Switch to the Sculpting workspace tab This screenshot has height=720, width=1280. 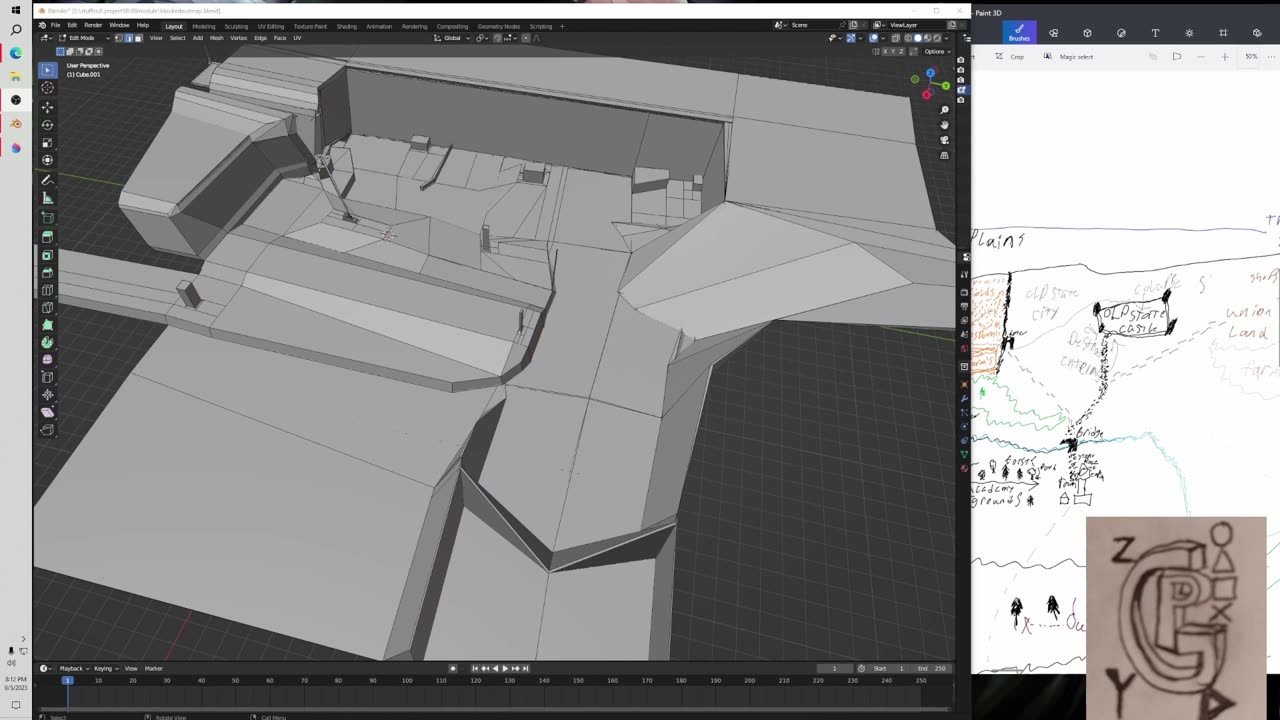click(236, 26)
